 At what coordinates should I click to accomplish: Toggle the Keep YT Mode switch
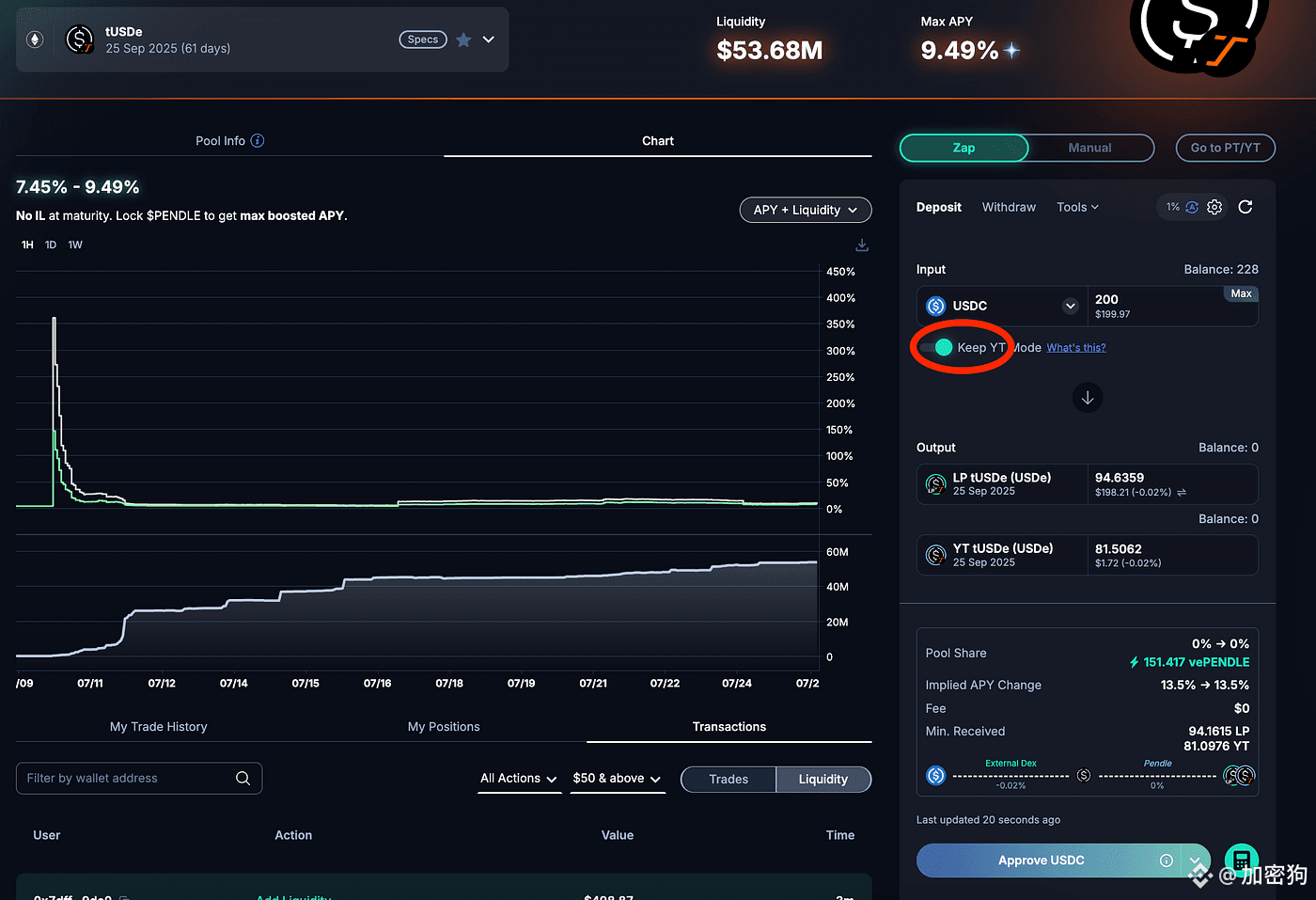point(937,348)
